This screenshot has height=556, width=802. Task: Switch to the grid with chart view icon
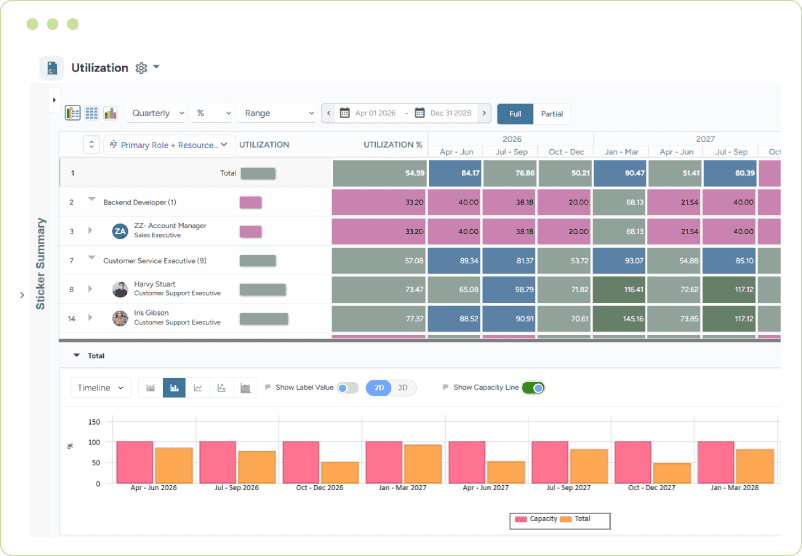[73, 113]
